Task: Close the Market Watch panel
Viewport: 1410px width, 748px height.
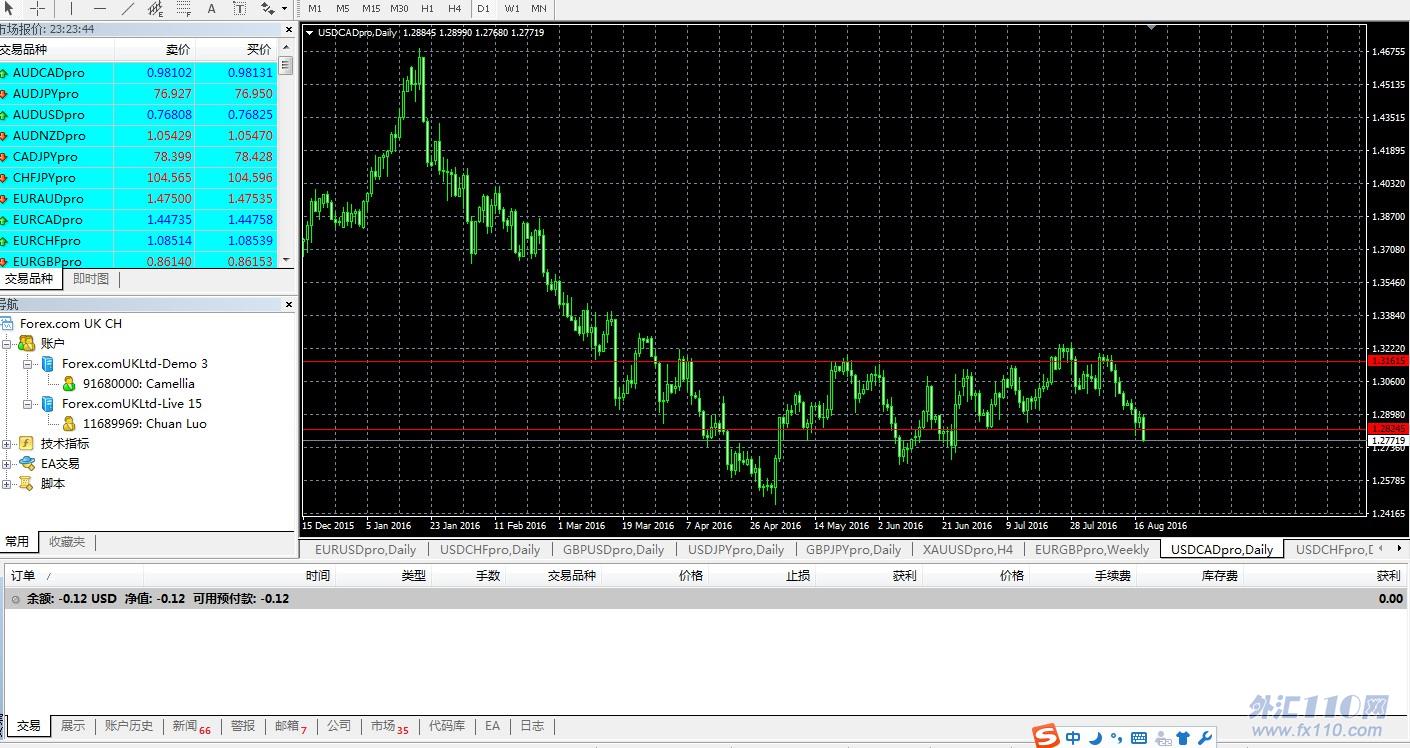Action: tap(290, 29)
